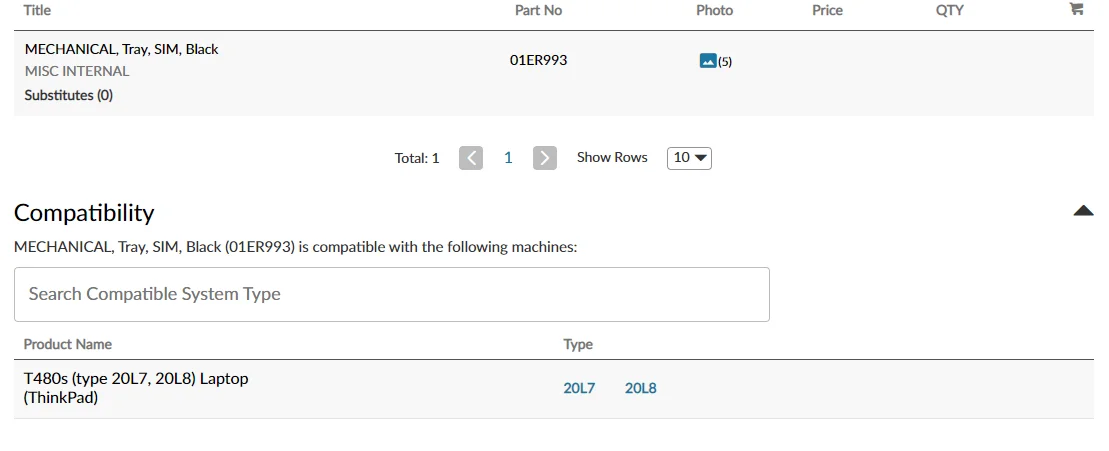
Task: Go to previous page arrow
Action: pos(471,158)
